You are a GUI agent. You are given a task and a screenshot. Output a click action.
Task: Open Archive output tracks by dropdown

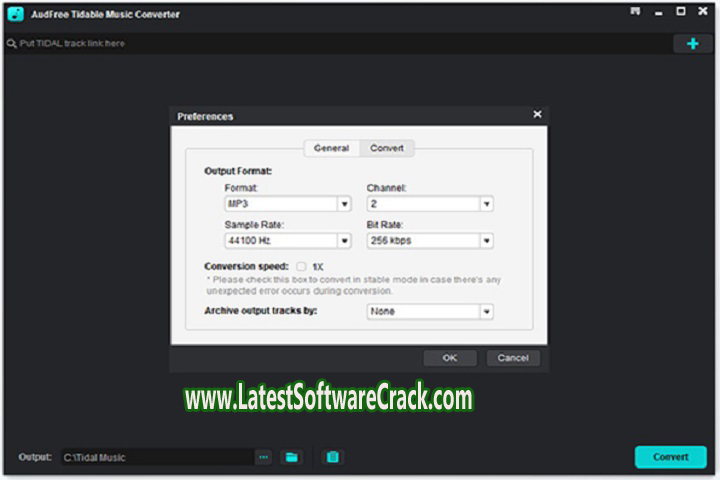[x=430, y=311]
